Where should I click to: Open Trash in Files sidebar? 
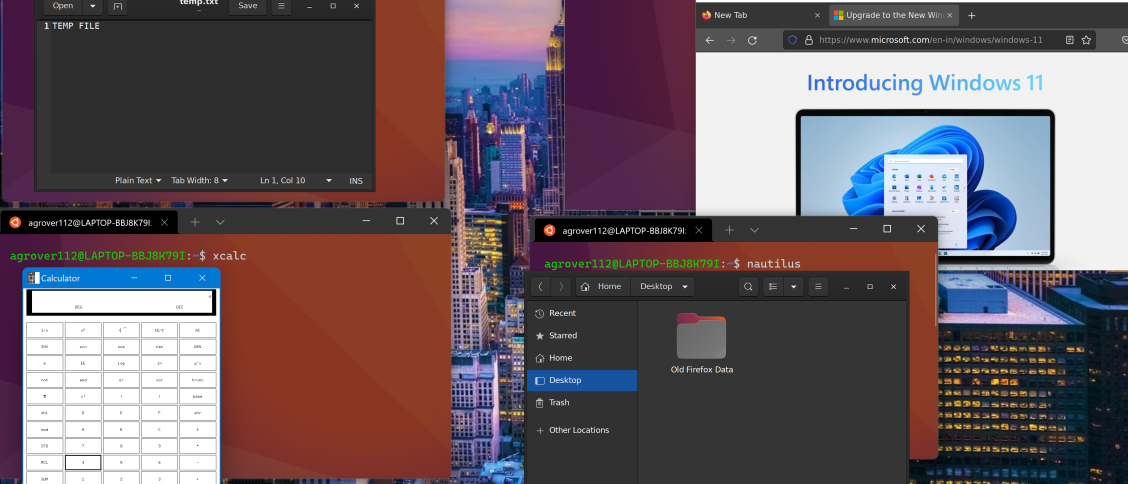pos(582,403)
